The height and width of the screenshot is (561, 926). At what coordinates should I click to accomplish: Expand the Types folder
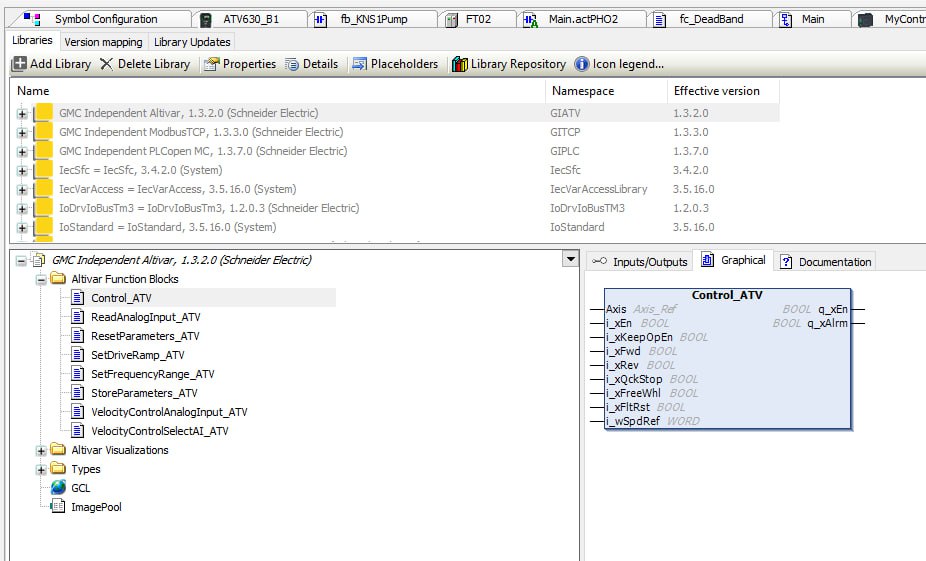click(x=41, y=469)
